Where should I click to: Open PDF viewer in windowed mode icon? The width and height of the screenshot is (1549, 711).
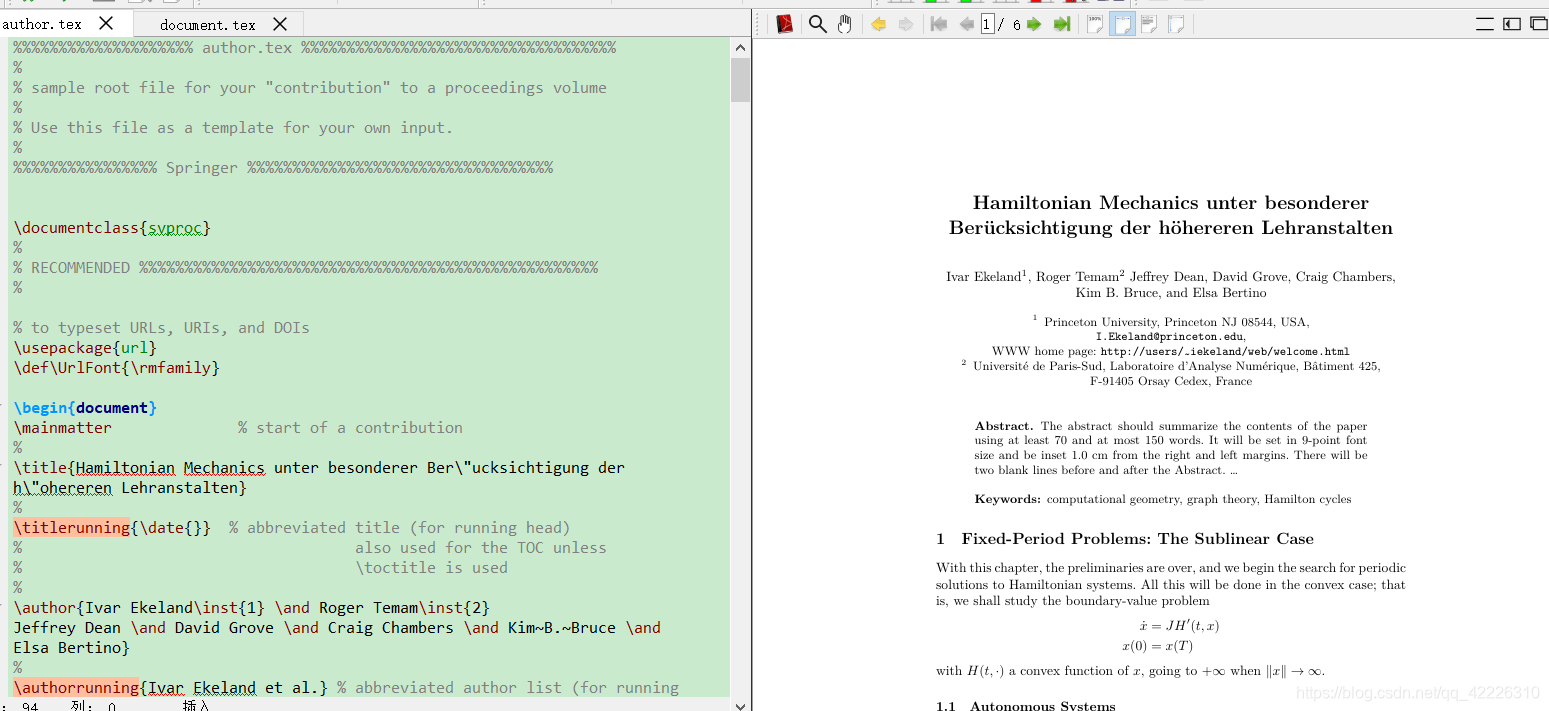[1539, 24]
